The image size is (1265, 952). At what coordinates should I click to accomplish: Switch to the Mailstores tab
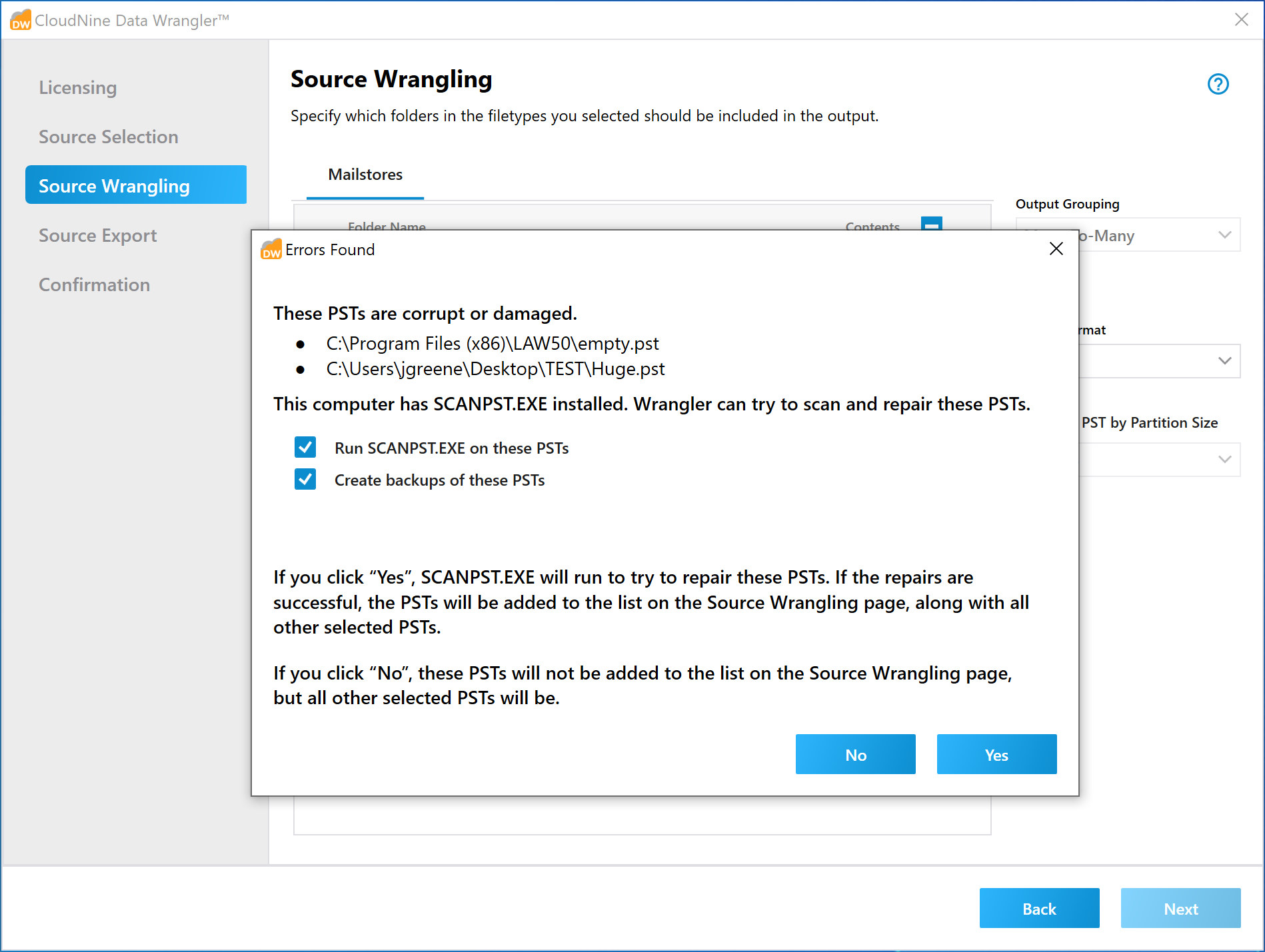click(x=365, y=175)
